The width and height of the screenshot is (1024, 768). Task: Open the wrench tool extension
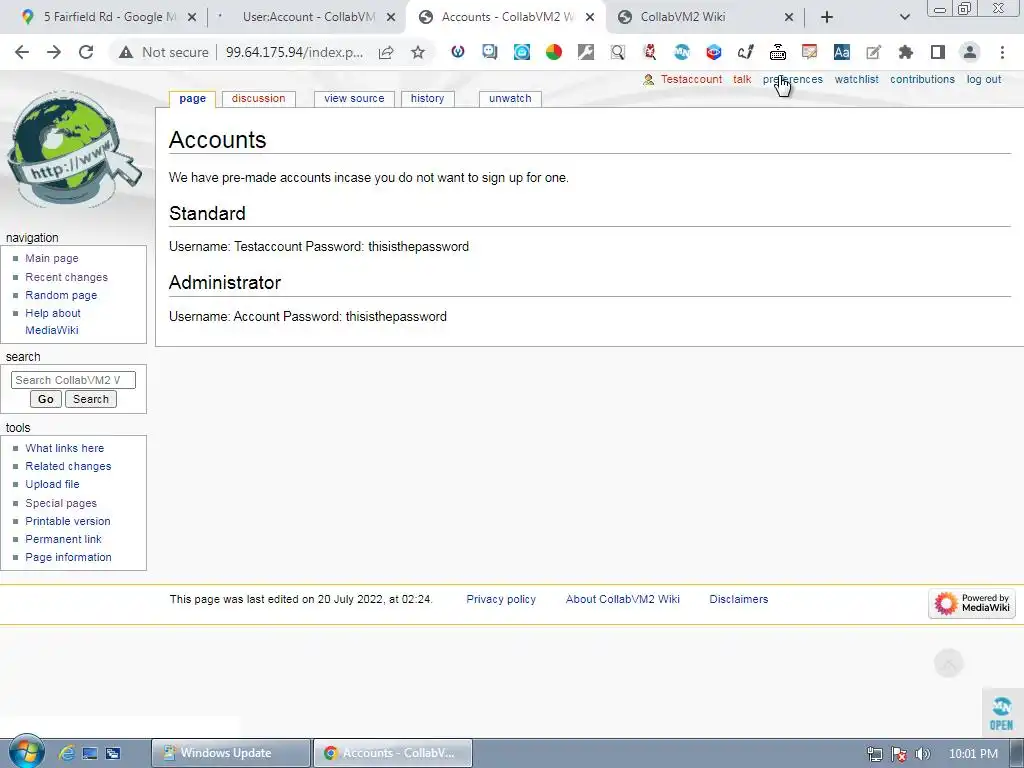click(586, 52)
